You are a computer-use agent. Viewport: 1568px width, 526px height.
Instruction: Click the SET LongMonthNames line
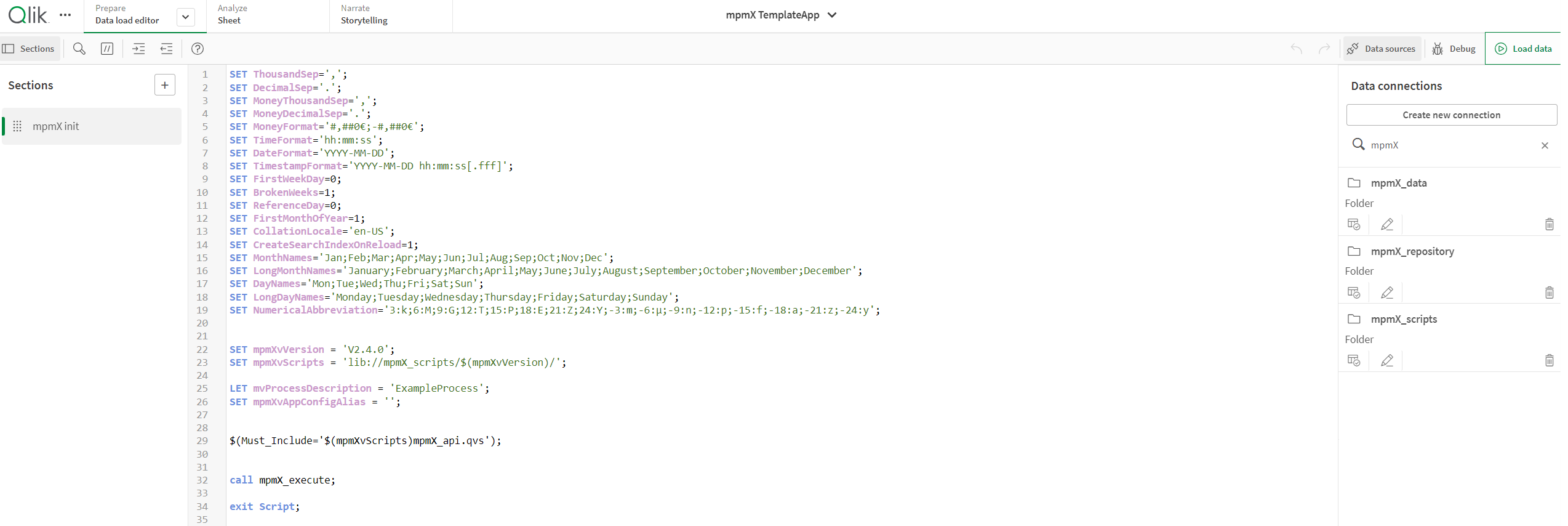546,271
